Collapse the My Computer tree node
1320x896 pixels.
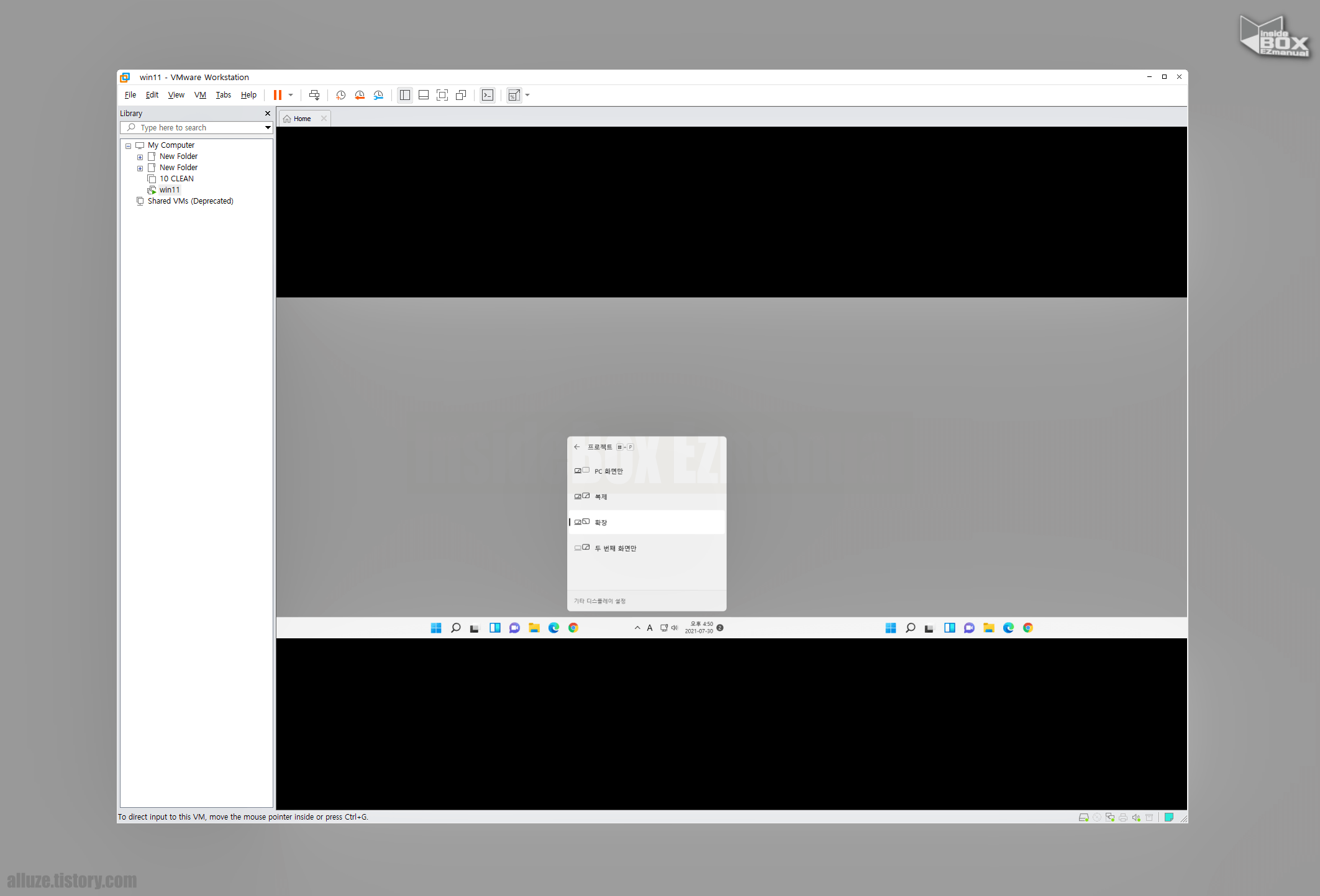pos(129,146)
